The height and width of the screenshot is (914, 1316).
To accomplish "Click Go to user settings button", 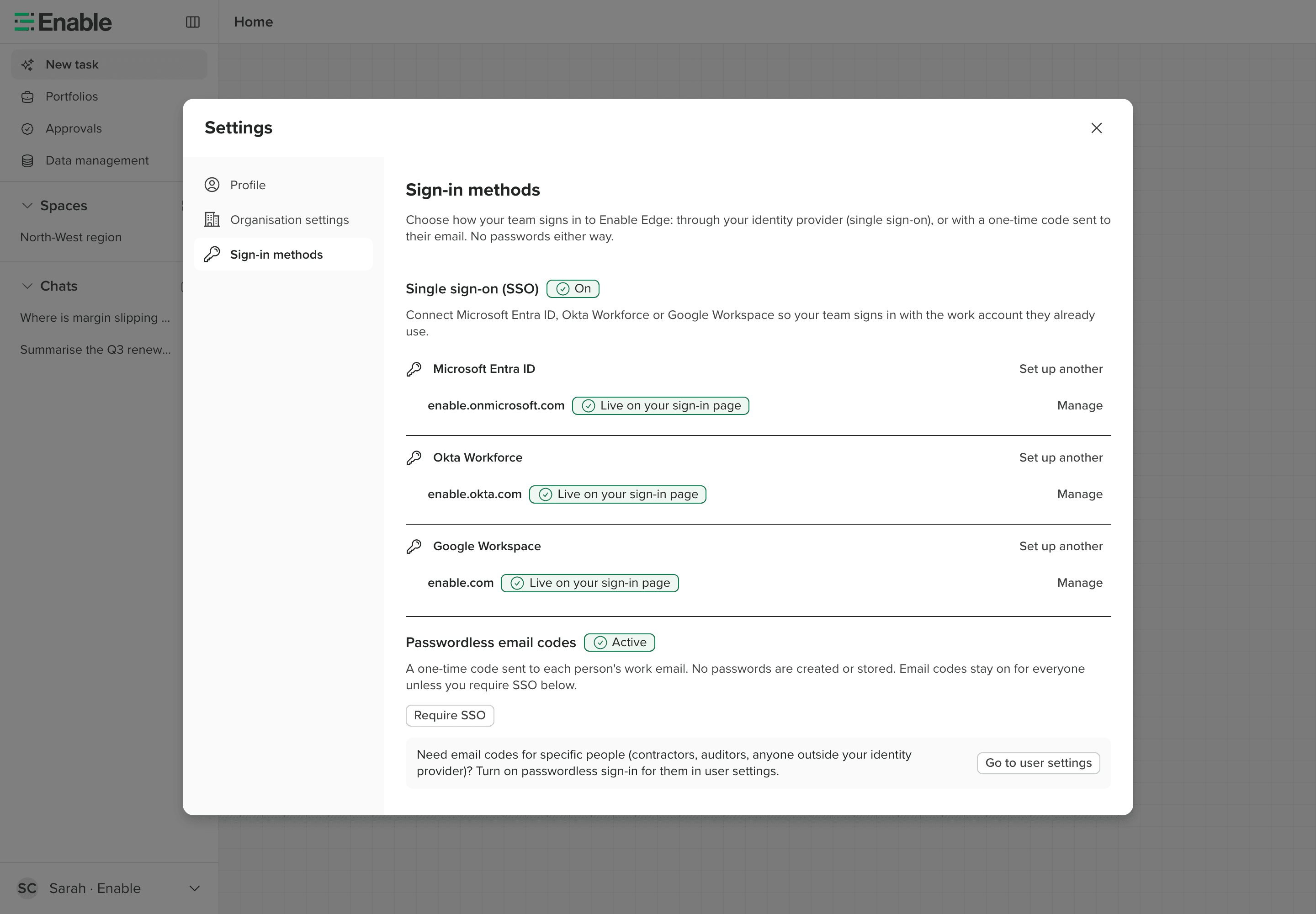I will coord(1038,763).
